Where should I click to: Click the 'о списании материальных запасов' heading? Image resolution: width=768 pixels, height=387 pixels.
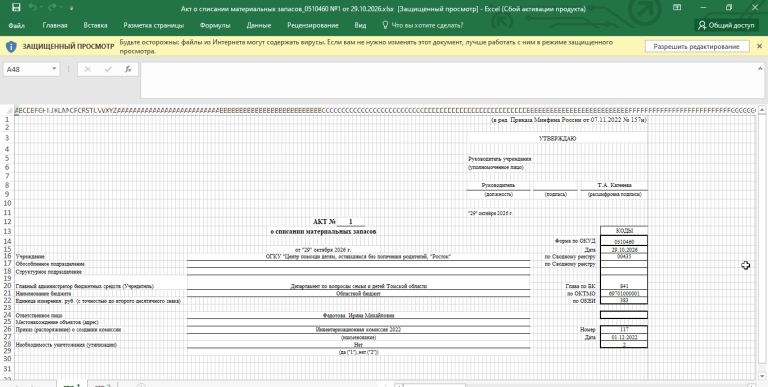click(323, 231)
